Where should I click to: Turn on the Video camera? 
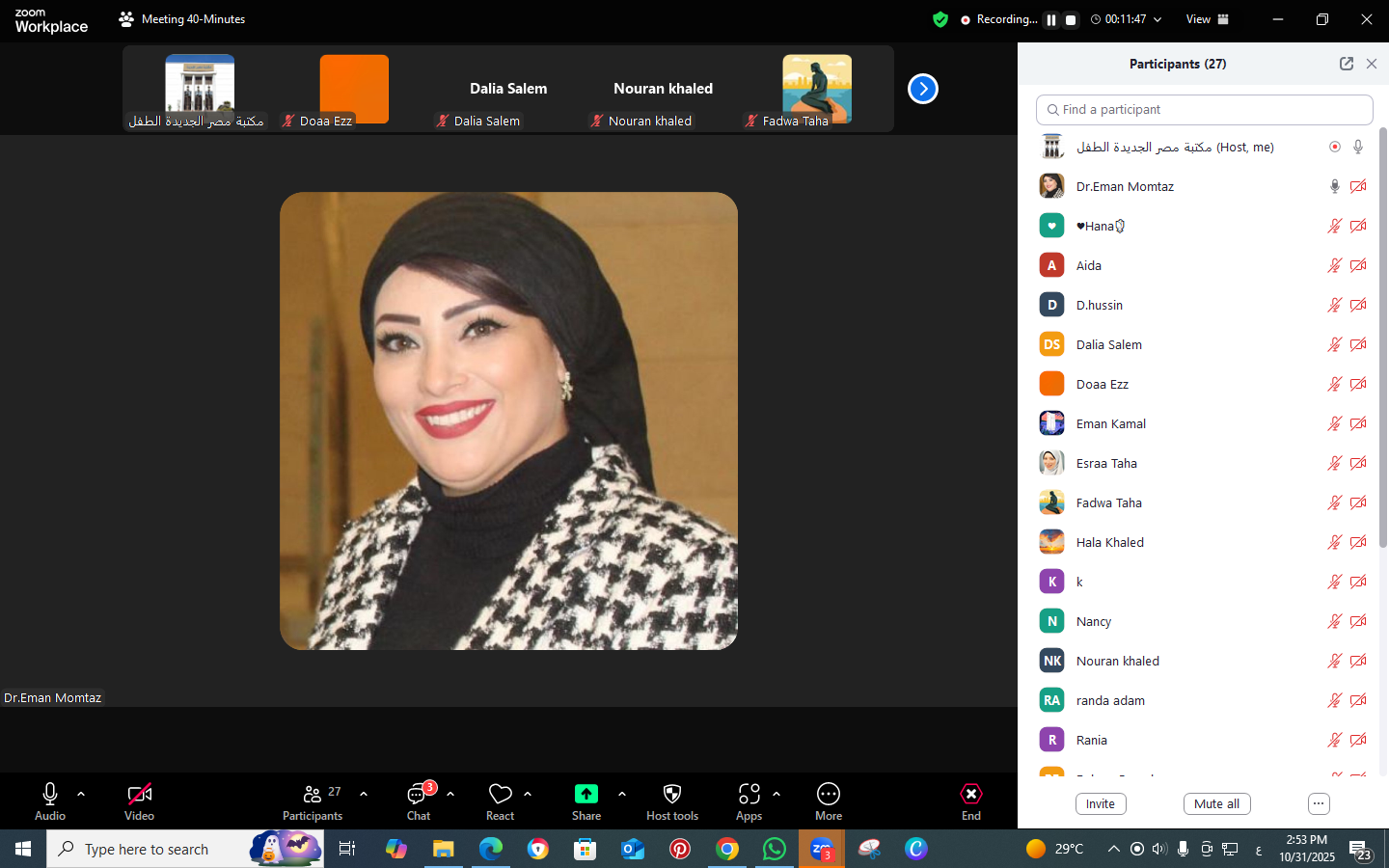139,794
